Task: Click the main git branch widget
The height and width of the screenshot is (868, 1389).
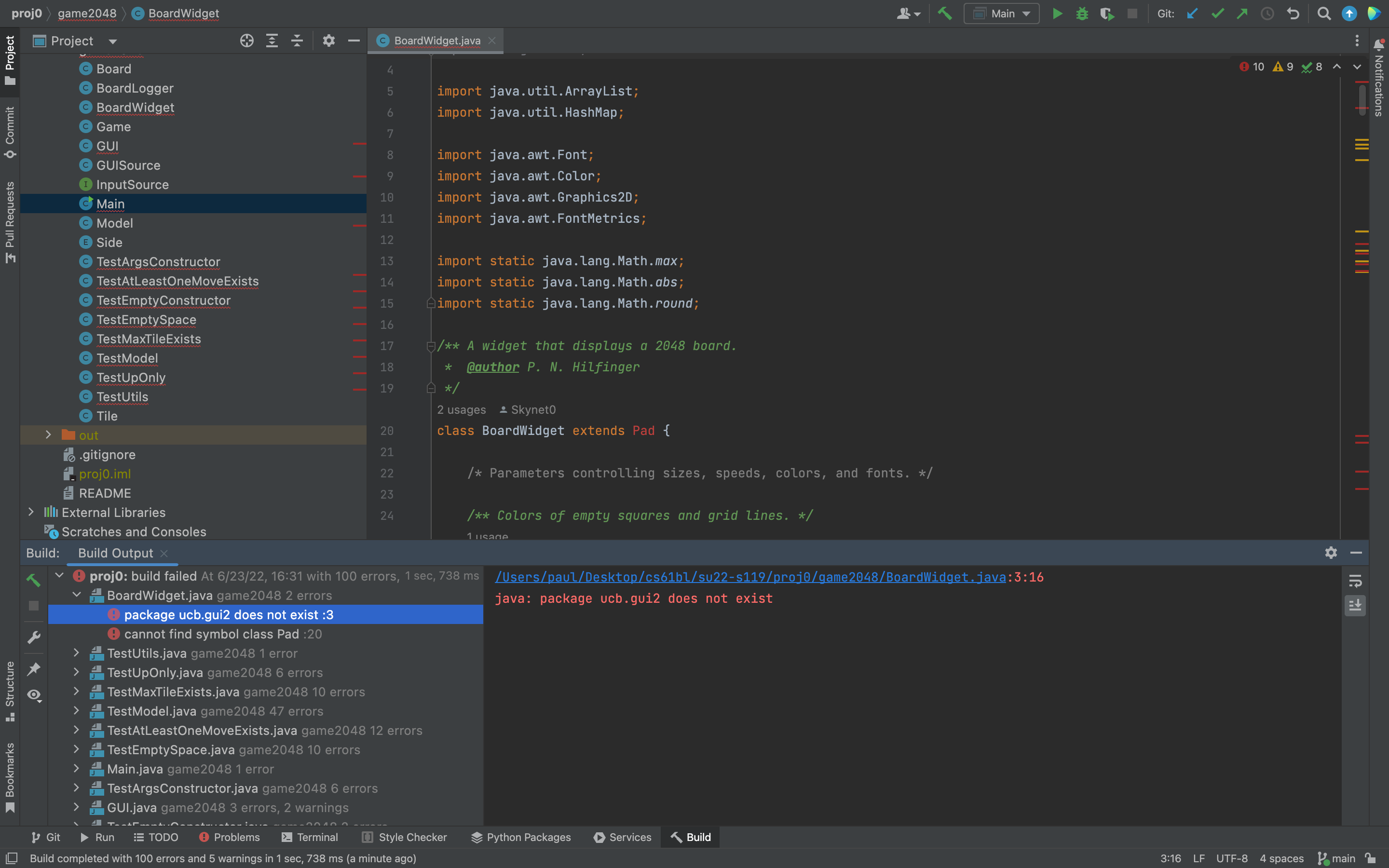Action: (x=1336, y=858)
